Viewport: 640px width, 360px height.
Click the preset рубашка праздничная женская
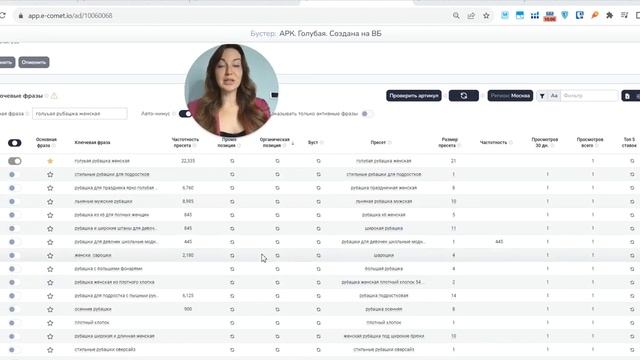coord(384,188)
